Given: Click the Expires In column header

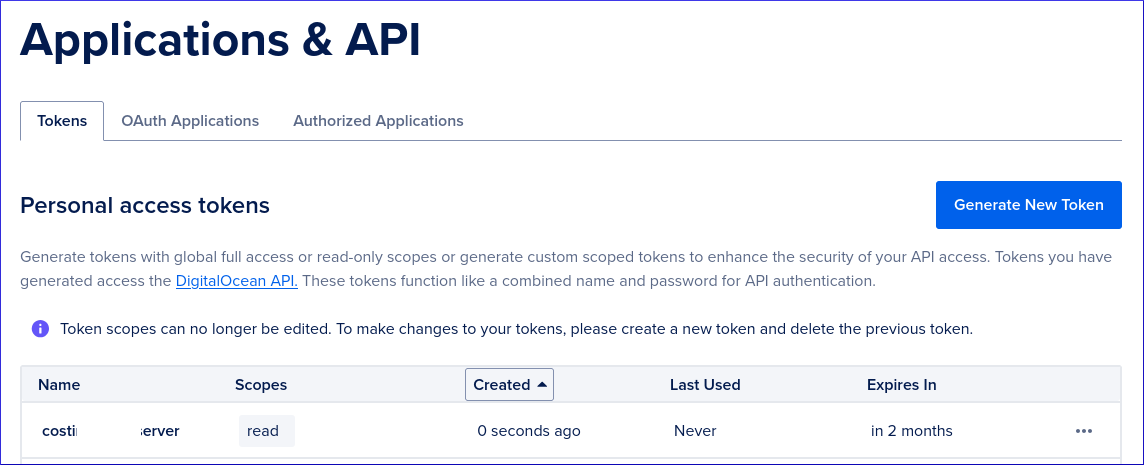Looking at the screenshot, I should pos(901,385).
